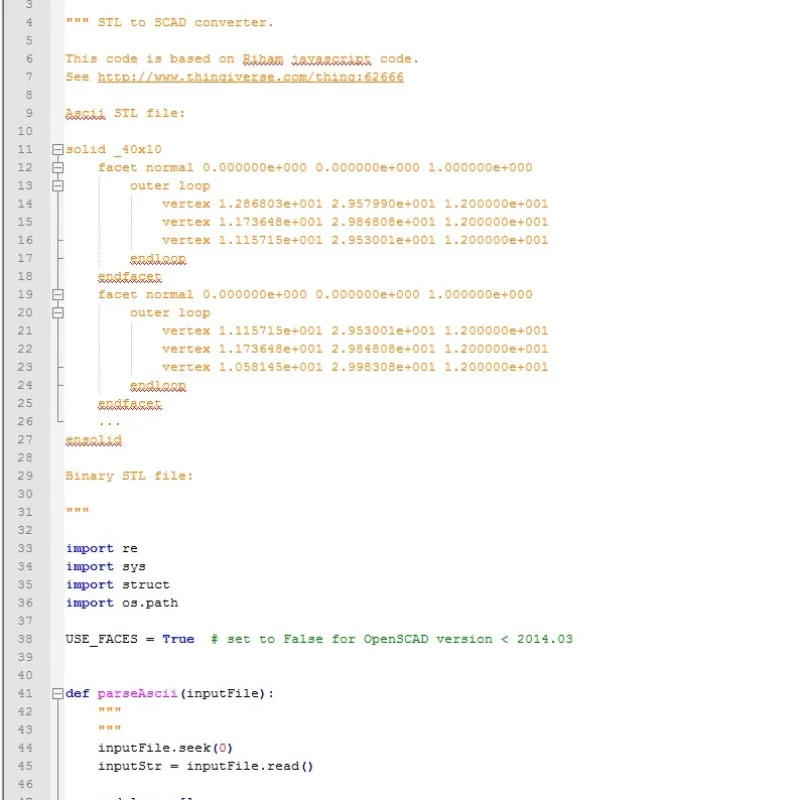This screenshot has width=800, height=800.
Task: Click 'endloop' on line 24
Action: point(158,385)
